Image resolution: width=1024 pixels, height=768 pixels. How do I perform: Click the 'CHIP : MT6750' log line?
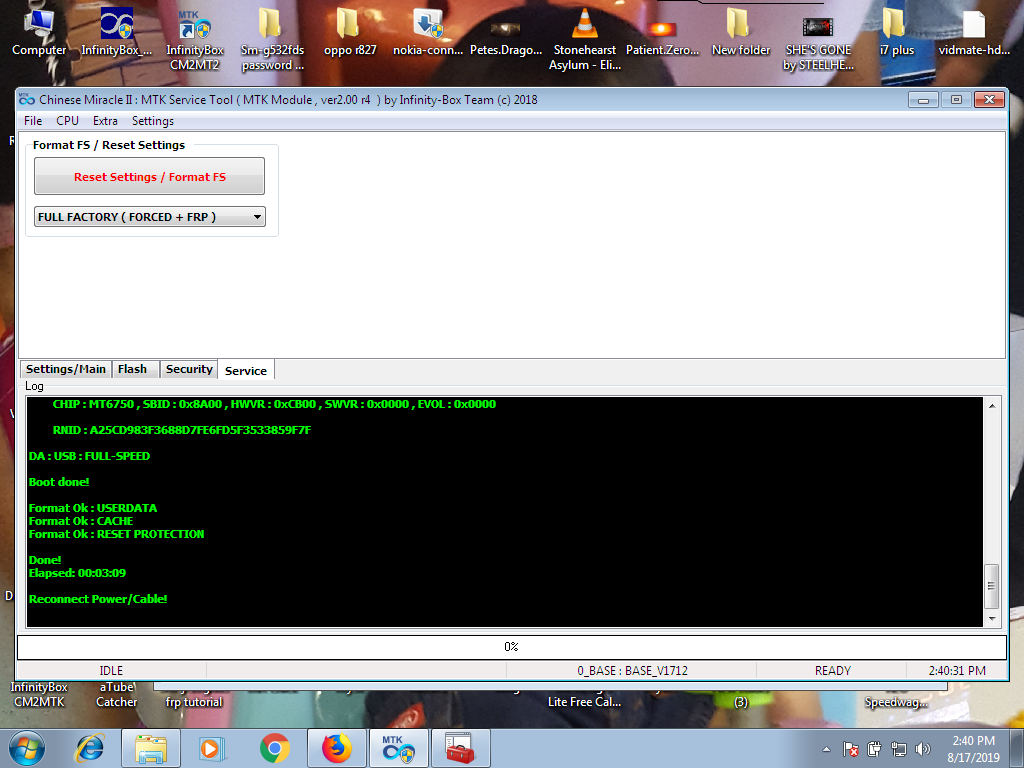click(274, 404)
